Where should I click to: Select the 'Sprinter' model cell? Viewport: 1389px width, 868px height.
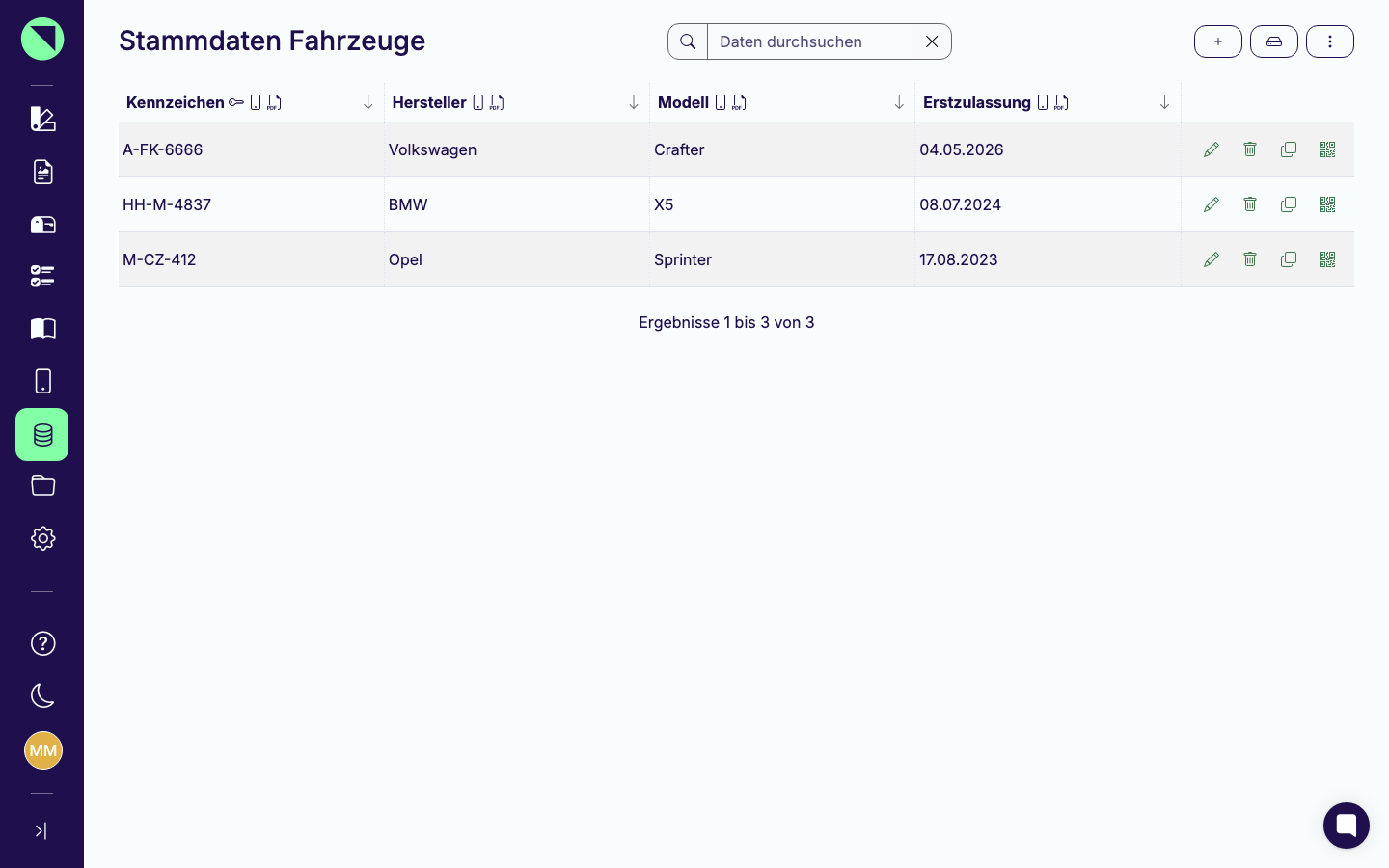(x=782, y=259)
